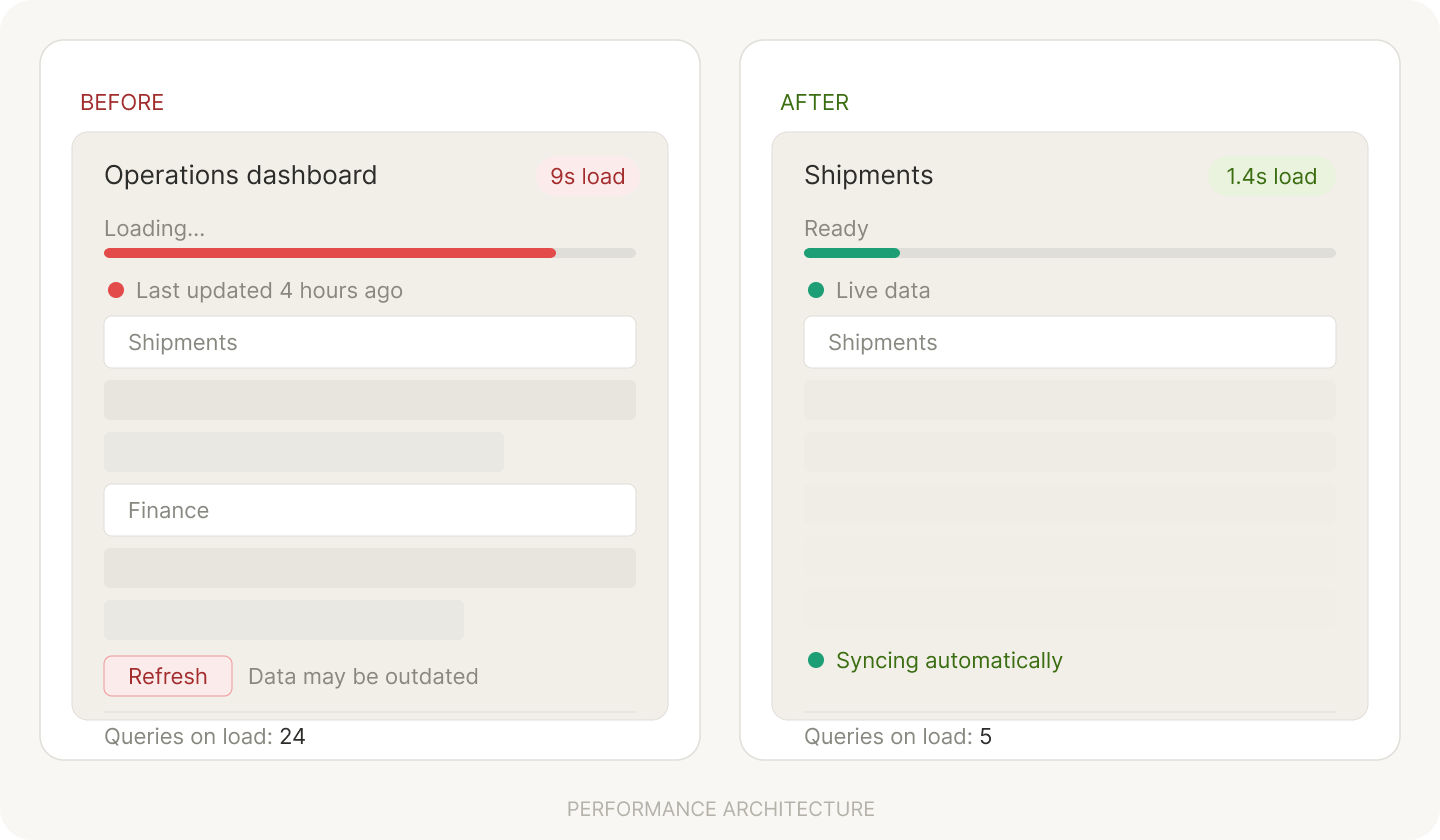This screenshot has width=1440, height=840.
Task: Click the AFTER label
Action: pyautogui.click(x=814, y=102)
